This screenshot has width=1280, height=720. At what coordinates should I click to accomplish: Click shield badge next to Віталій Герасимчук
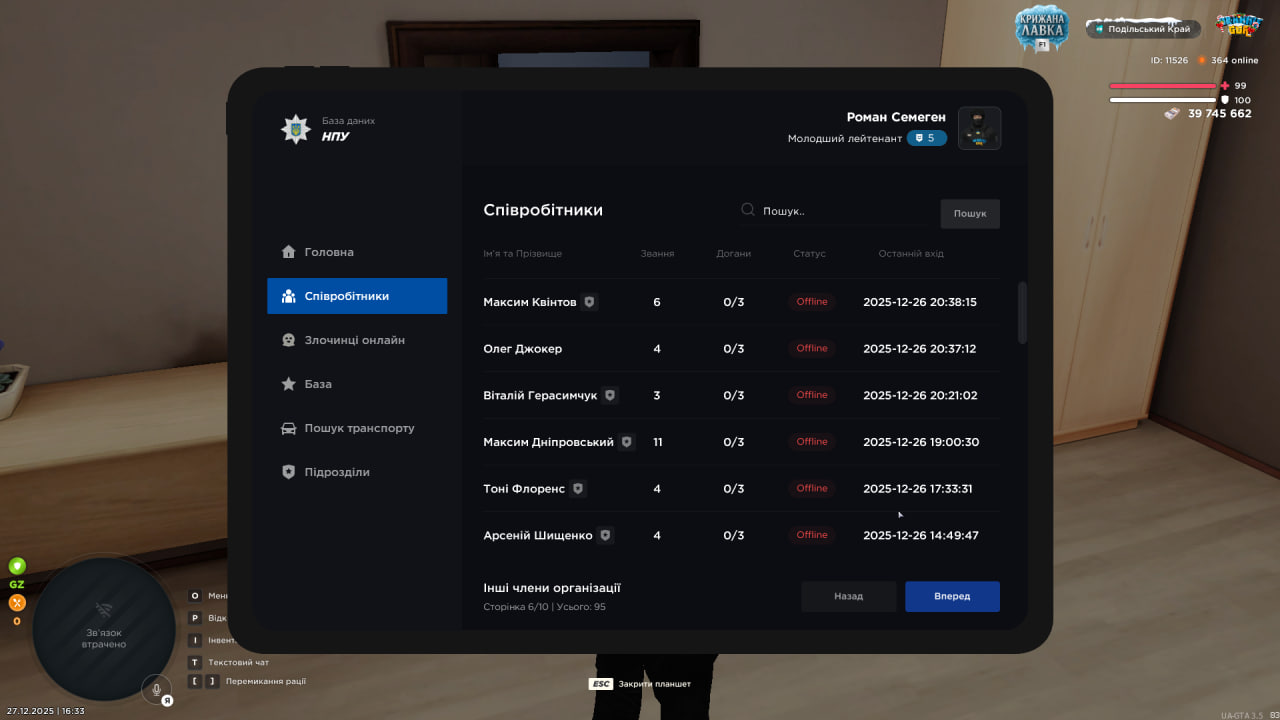pyautogui.click(x=610, y=395)
